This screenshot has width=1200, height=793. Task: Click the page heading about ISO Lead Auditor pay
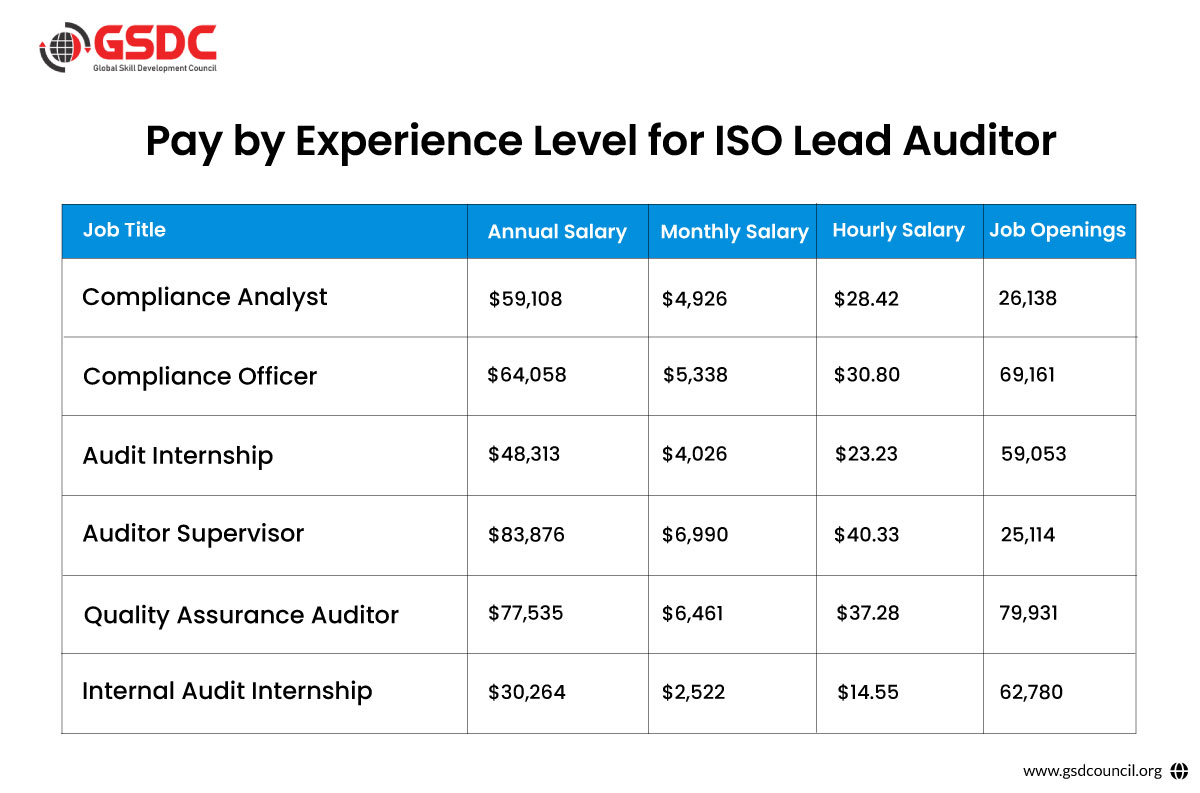pos(600,141)
